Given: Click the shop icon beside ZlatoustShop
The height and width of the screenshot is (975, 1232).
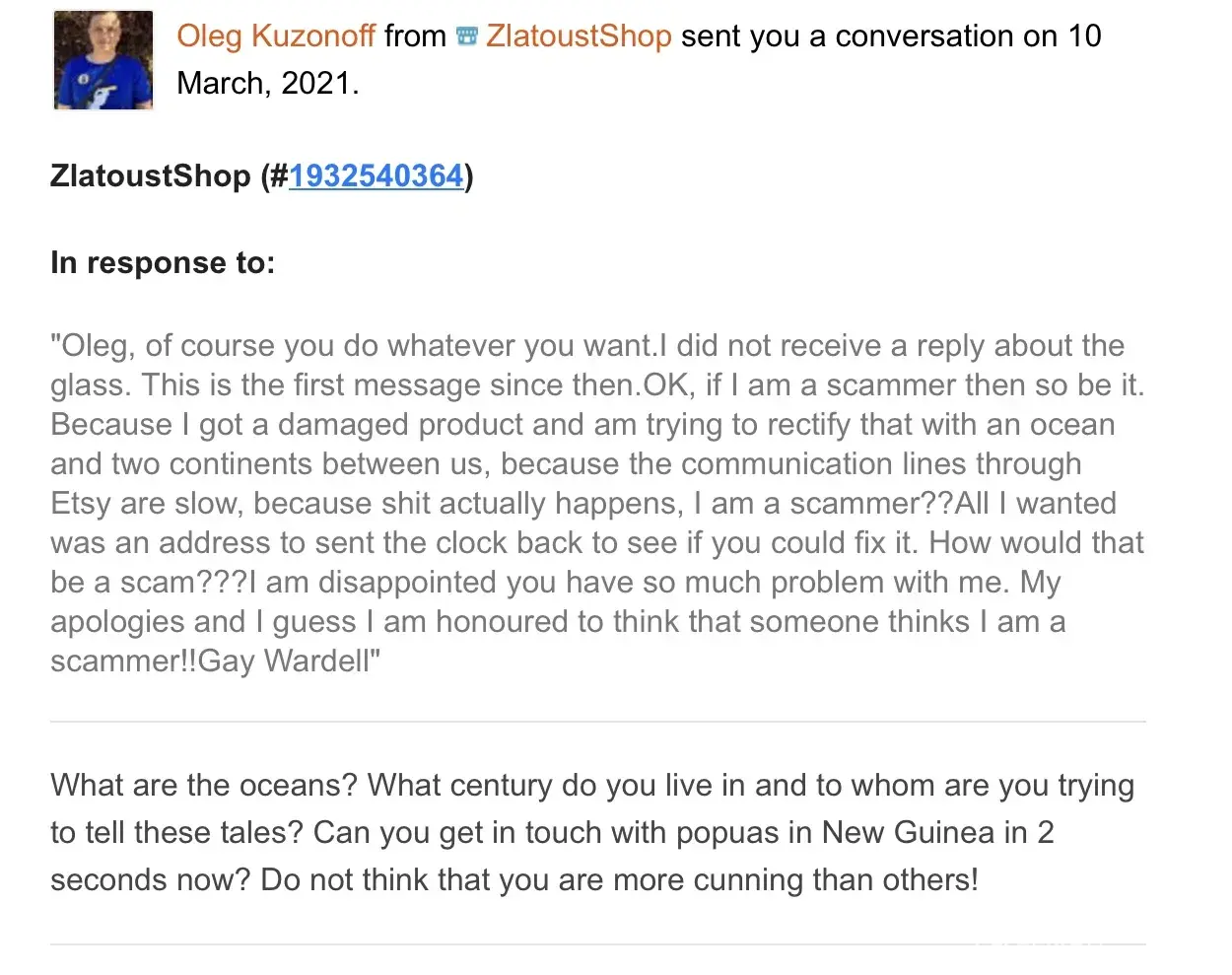Looking at the screenshot, I should [x=467, y=36].
